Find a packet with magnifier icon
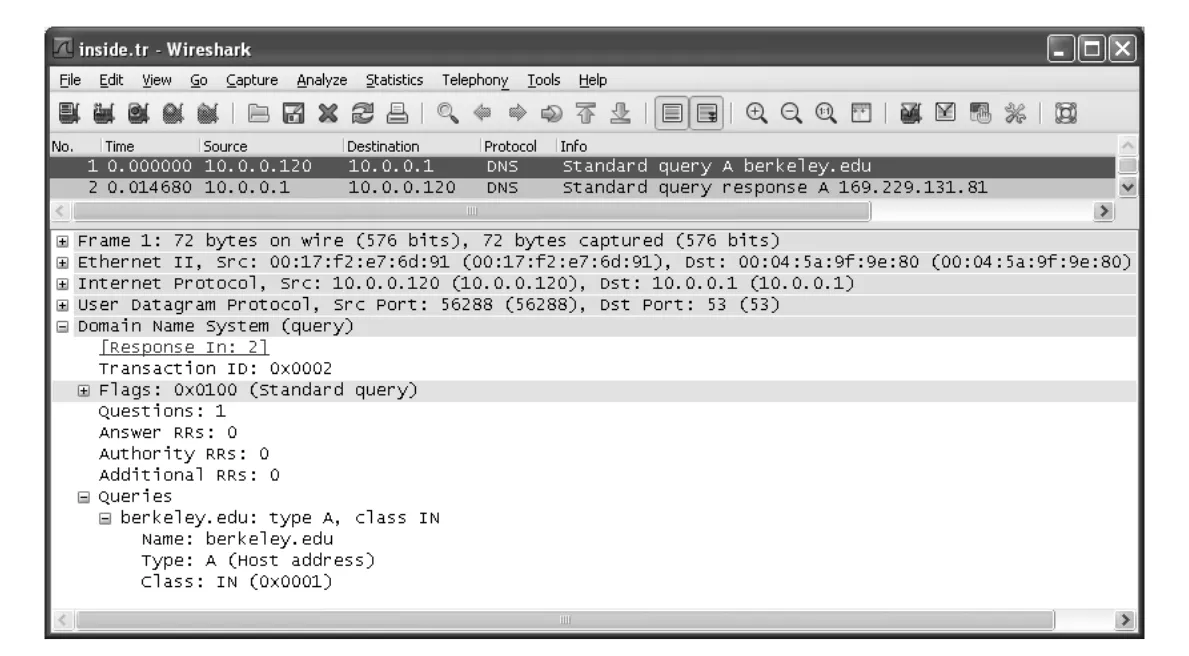 (447, 113)
